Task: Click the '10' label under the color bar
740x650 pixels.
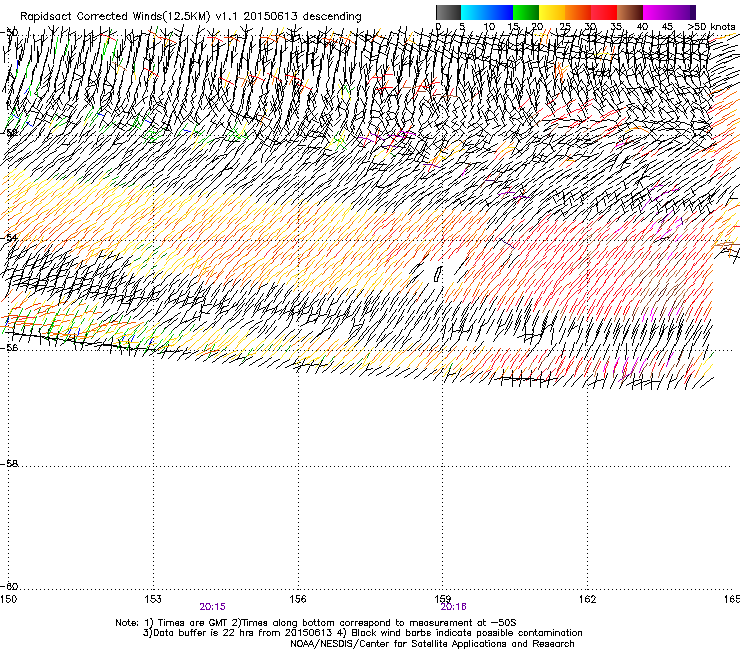Action: click(489, 27)
